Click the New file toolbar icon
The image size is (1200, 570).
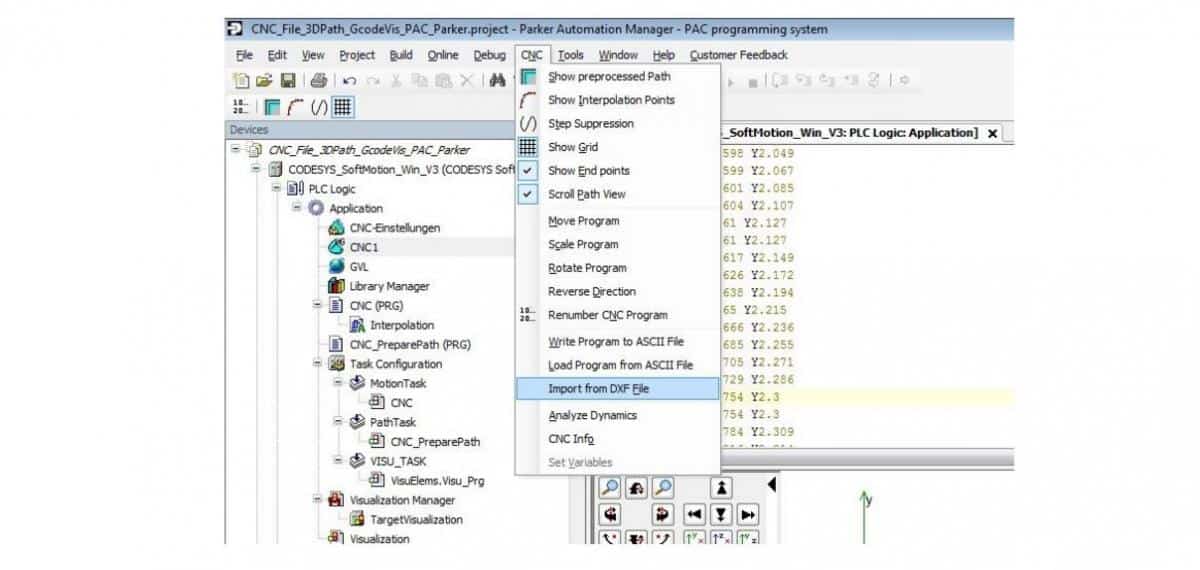coord(241,81)
